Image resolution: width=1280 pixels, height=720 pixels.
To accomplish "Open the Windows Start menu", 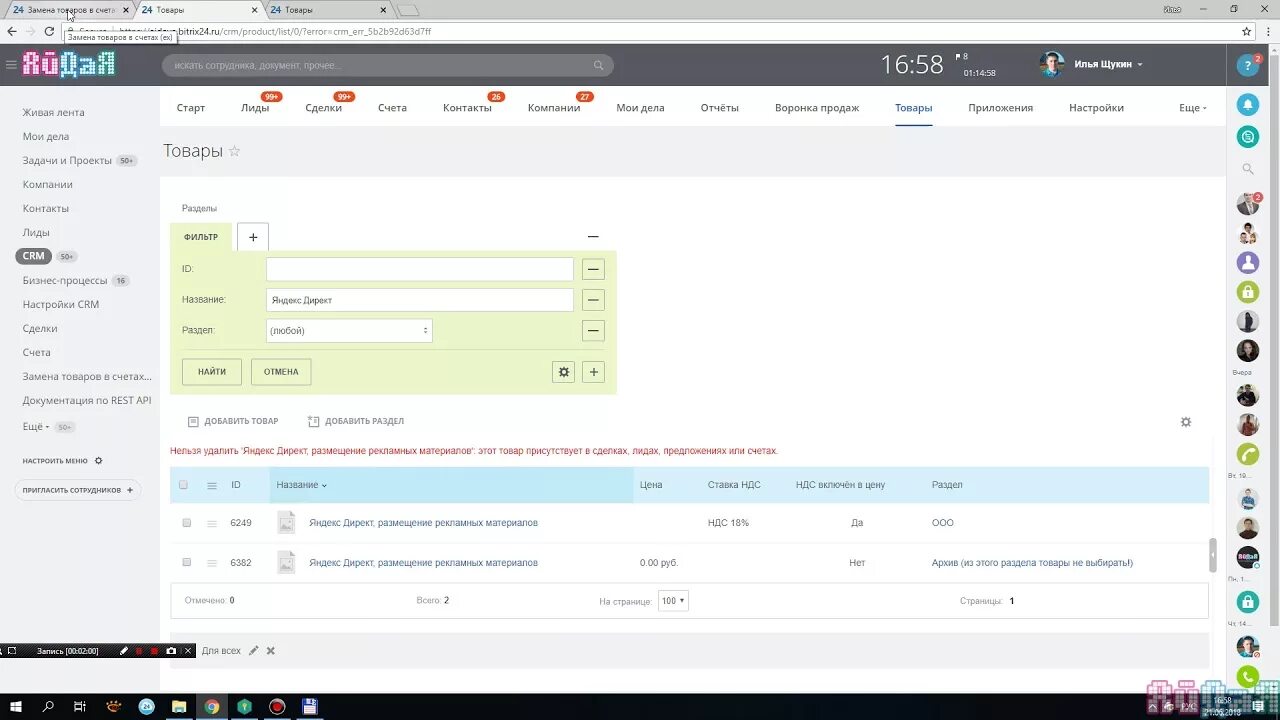I will [17, 707].
